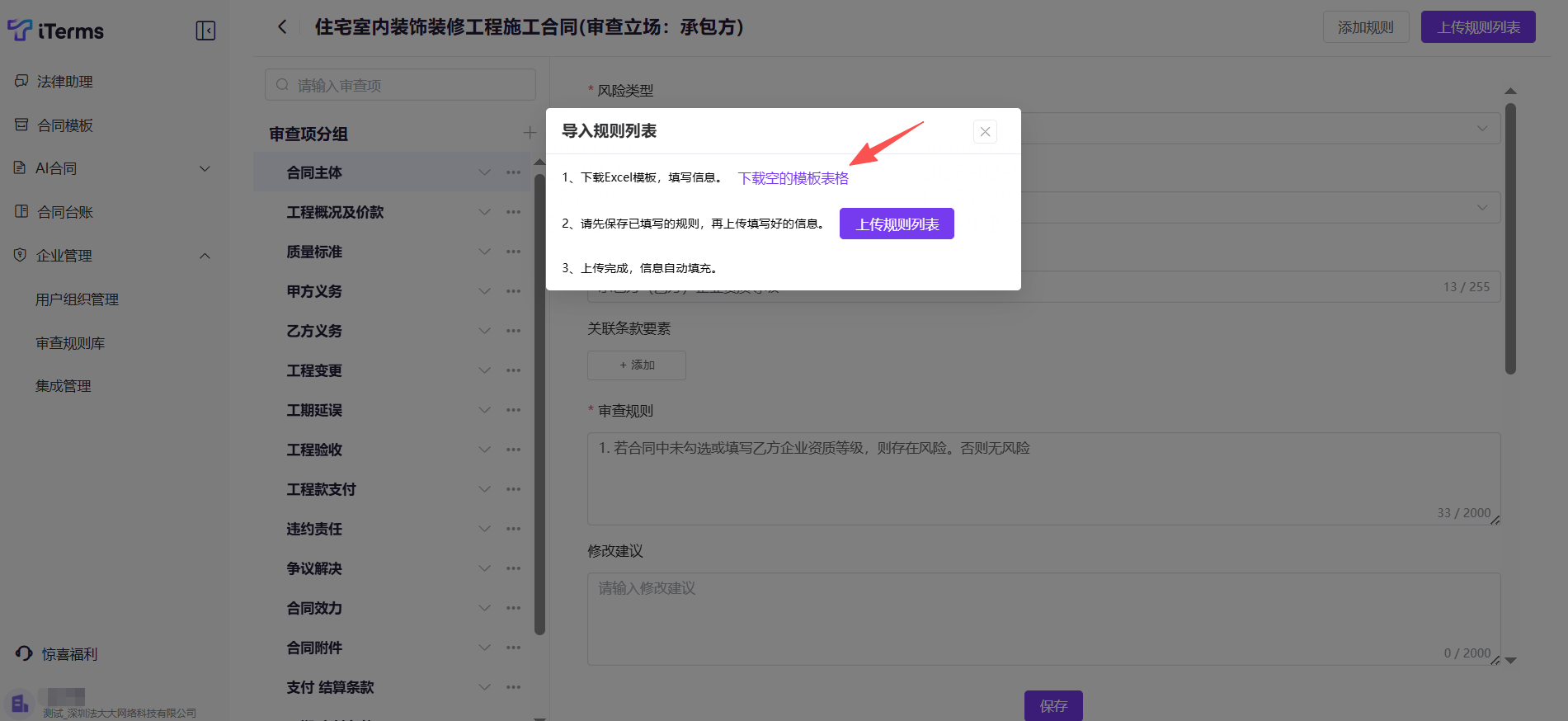
Task: Select the 合同效力 group row
Action: pos(392,608)
